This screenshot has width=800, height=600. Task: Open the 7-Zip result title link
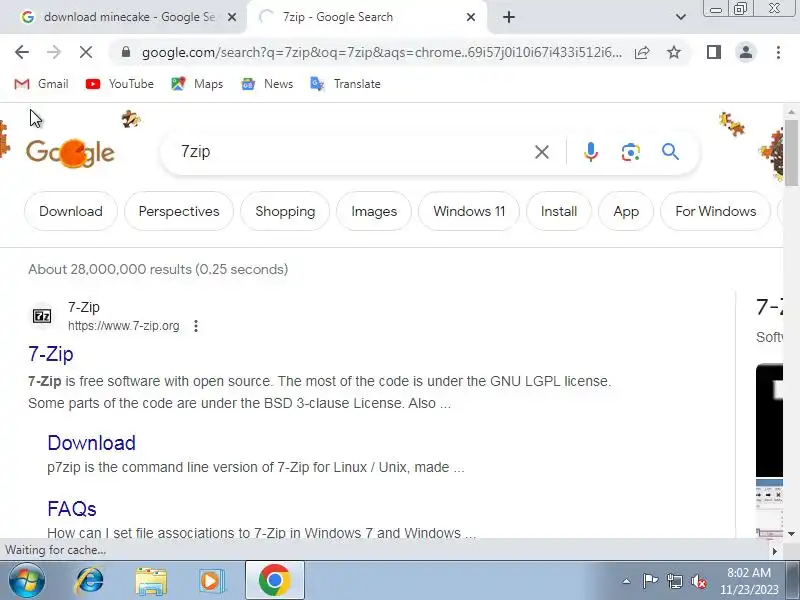(x=51, y=354)
